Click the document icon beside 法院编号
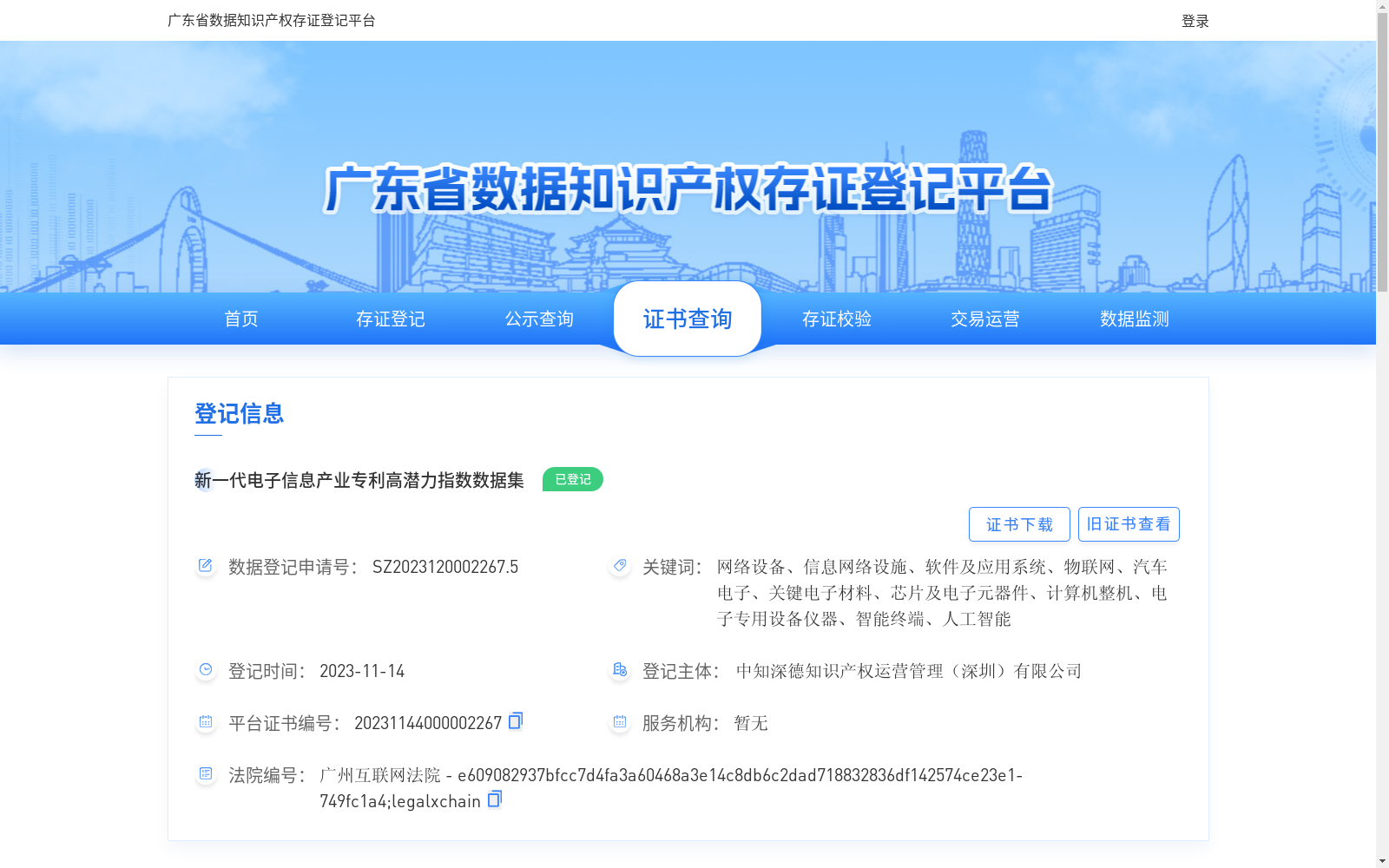 [206, 774]
